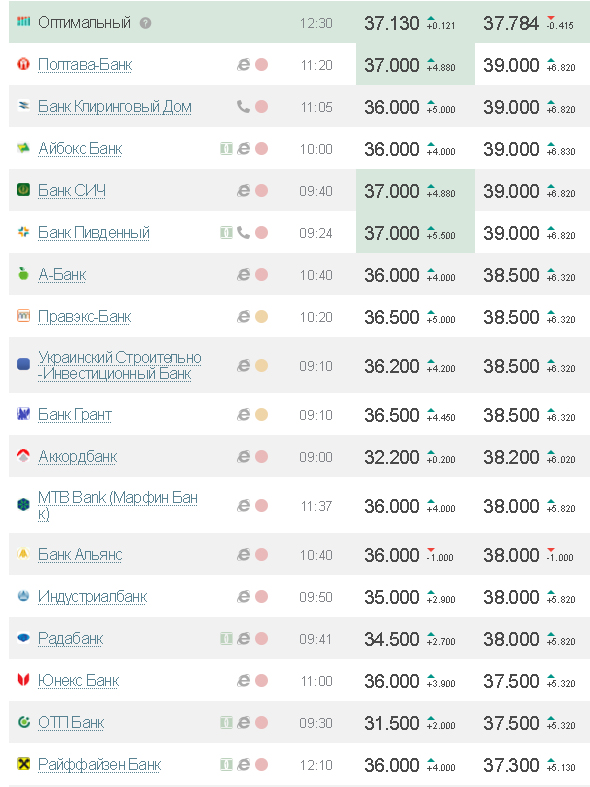Click Банк Грант buy rate 36.500
The width and height of the screenshot is (590, 787).
click(x=391, y=415)
